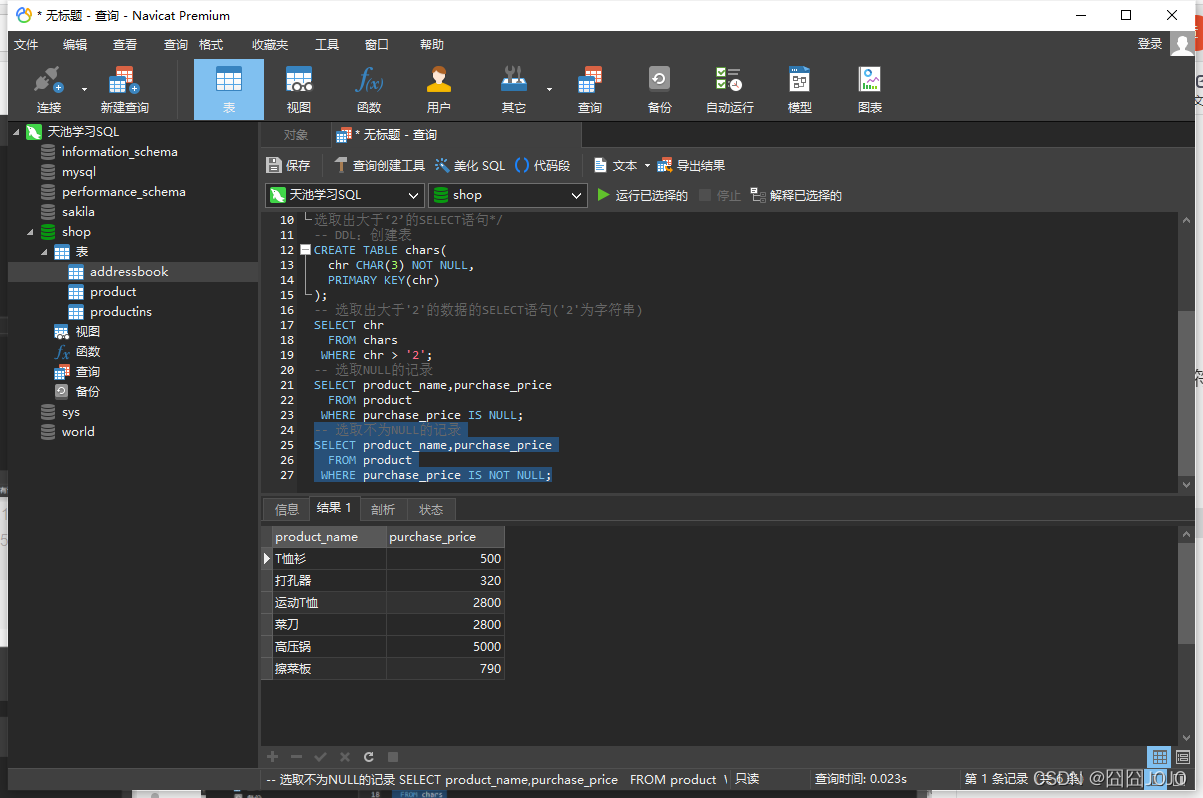The height and width of the screenshot is (798, 1203).
Task: Collapse the 天池学习SQL connection tree node
Action: [x=16, y=132]
